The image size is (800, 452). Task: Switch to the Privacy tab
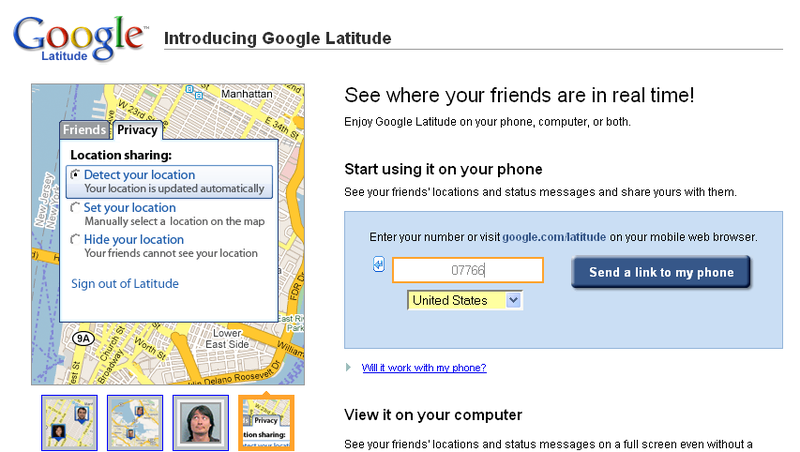pyautogui.click(x=137, y=130)
